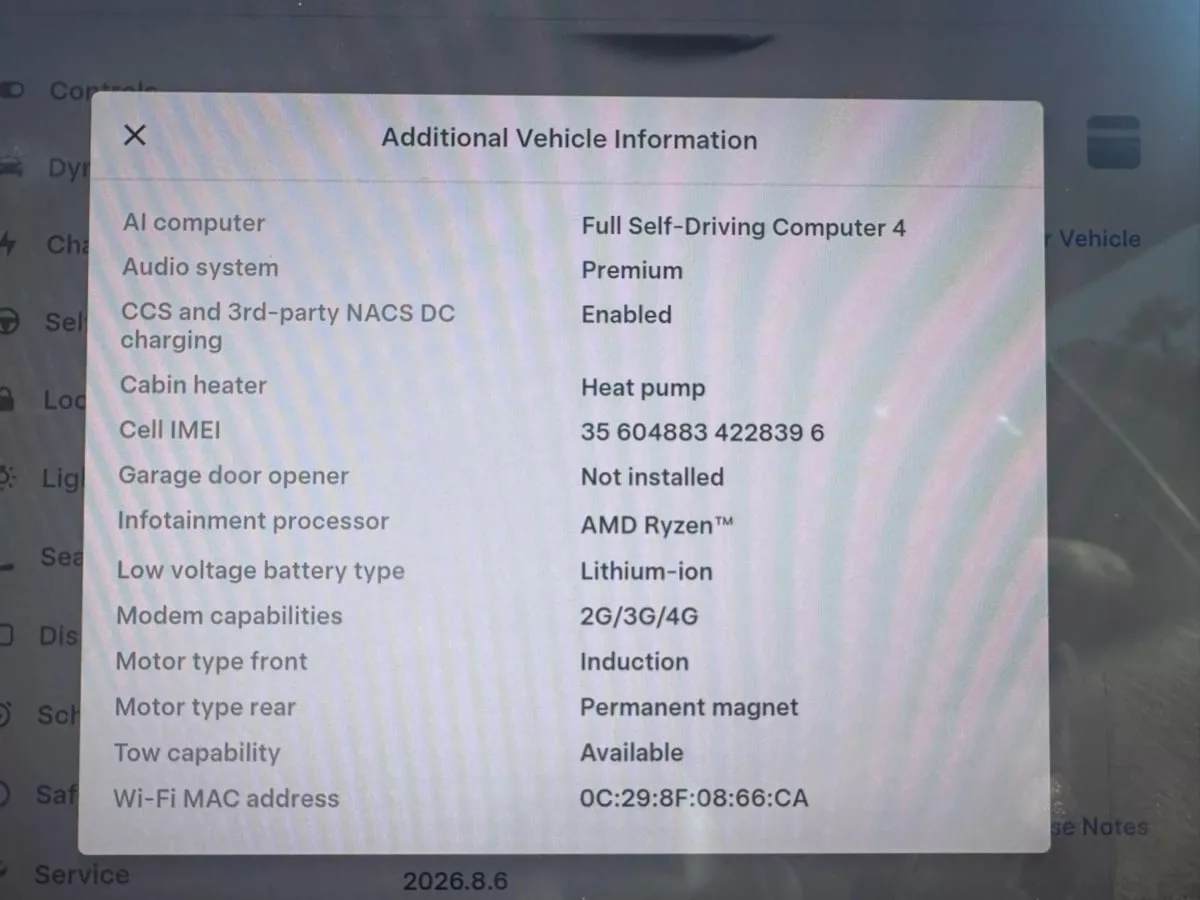The height and width of the screenshot is (900, 1200).
Task: Open the Service menu item
Action: pyautogui.click(x=81, y=875)
